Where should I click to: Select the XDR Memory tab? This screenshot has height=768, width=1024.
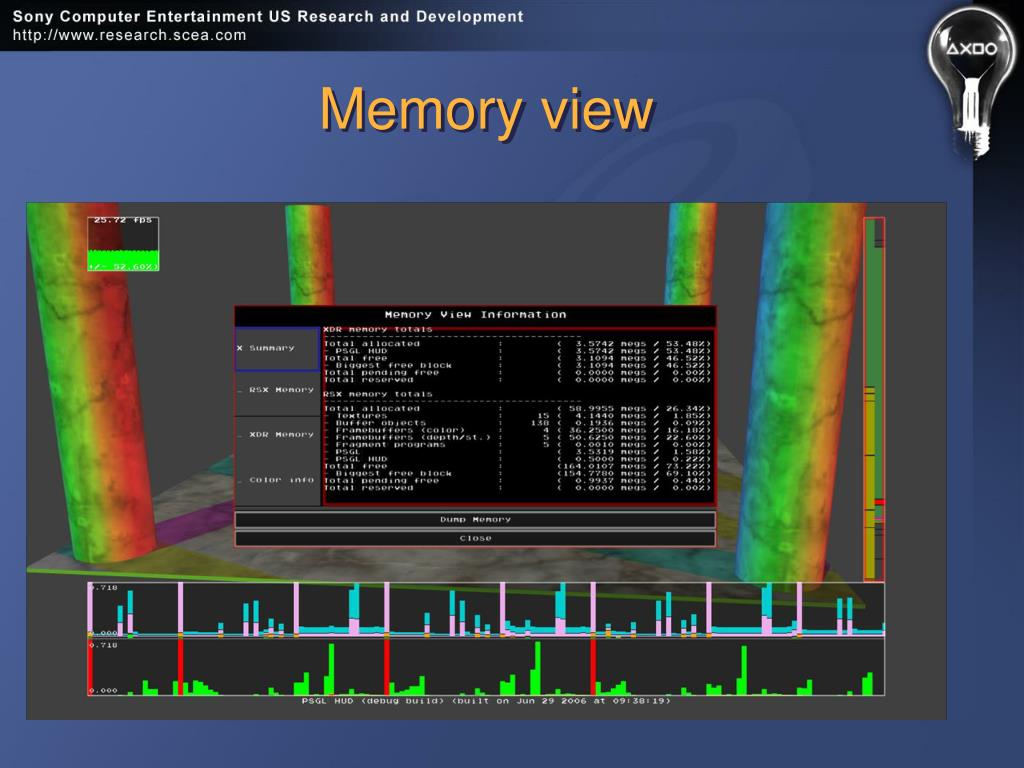point(278,434)
